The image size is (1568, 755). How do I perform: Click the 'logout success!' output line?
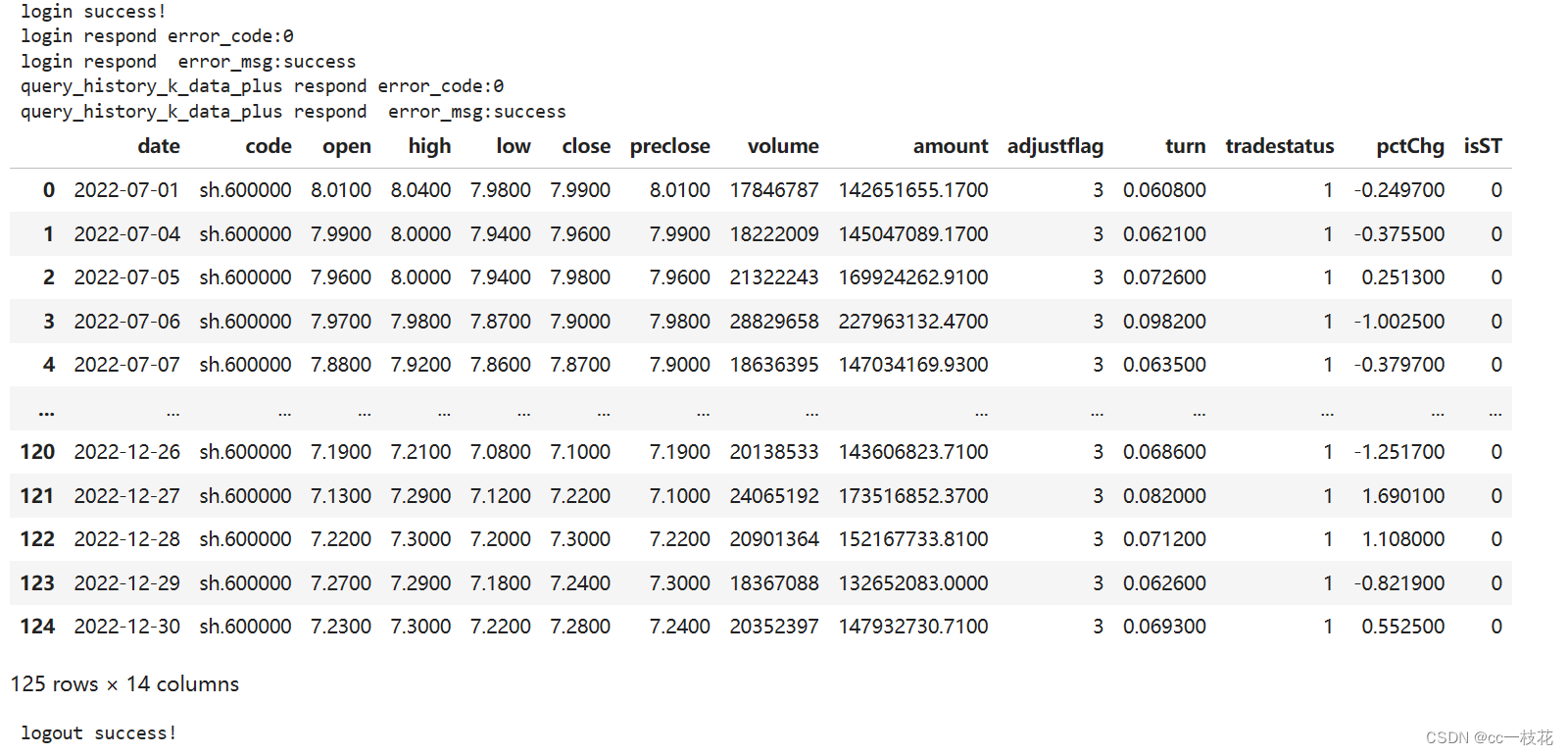click(99, 733)
